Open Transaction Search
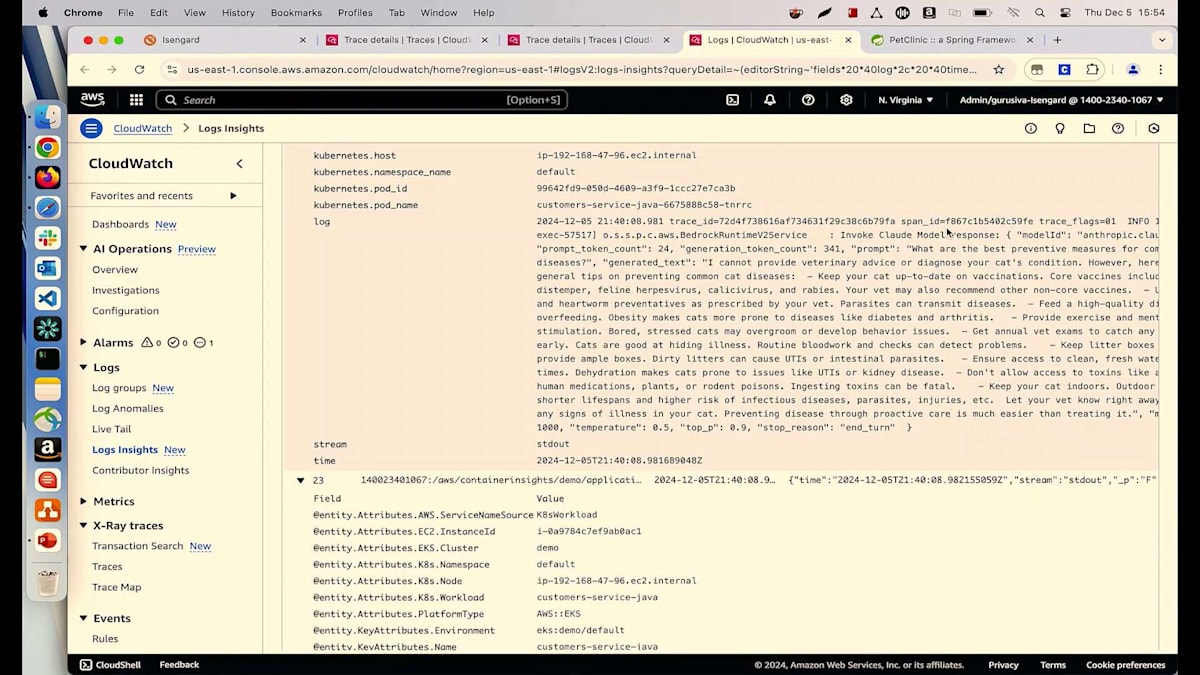Screen dimensions: 1200x675 138,546
